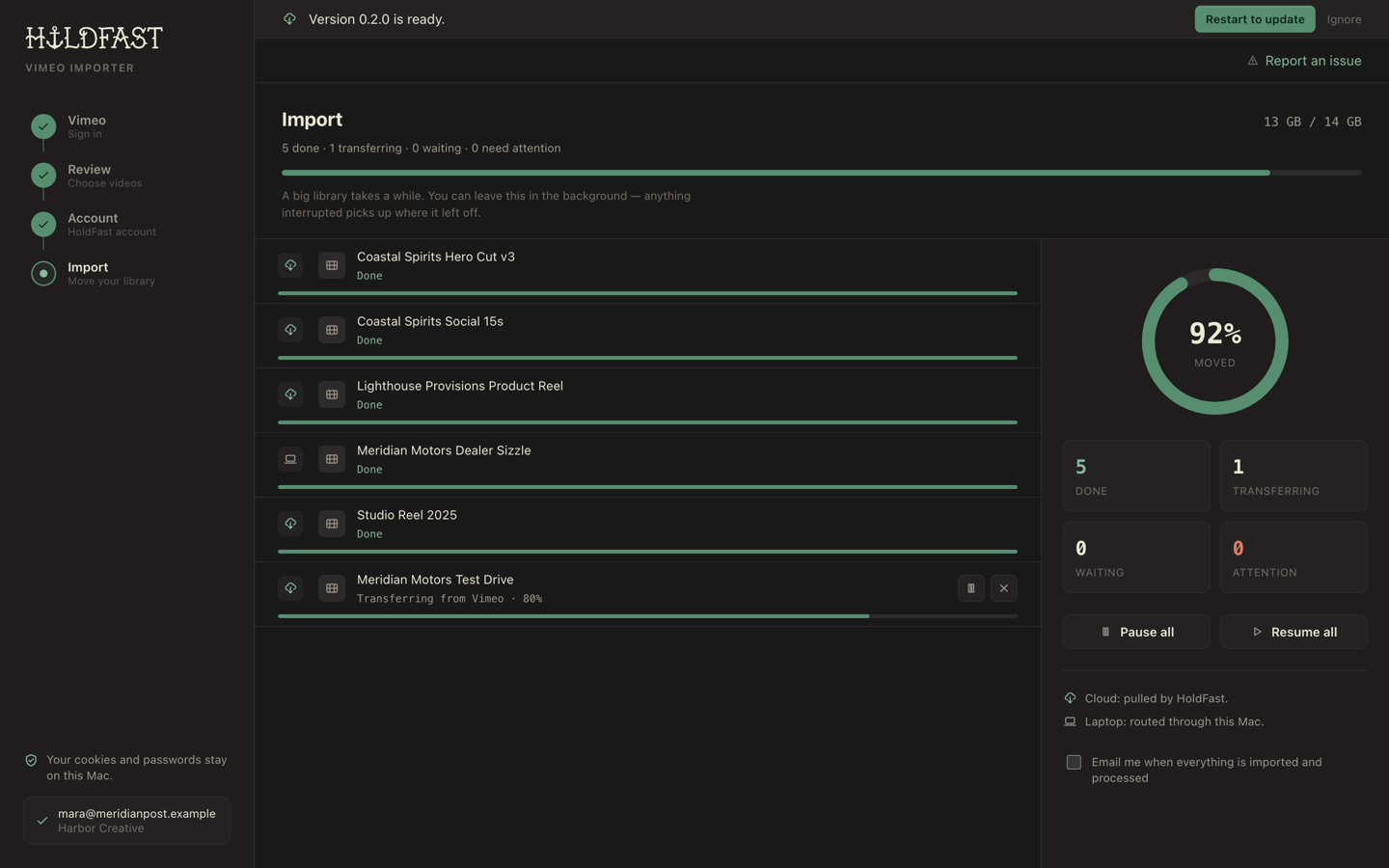Click grid icon beside Lighthouse Provisions Product Reel

coord(332,394)
